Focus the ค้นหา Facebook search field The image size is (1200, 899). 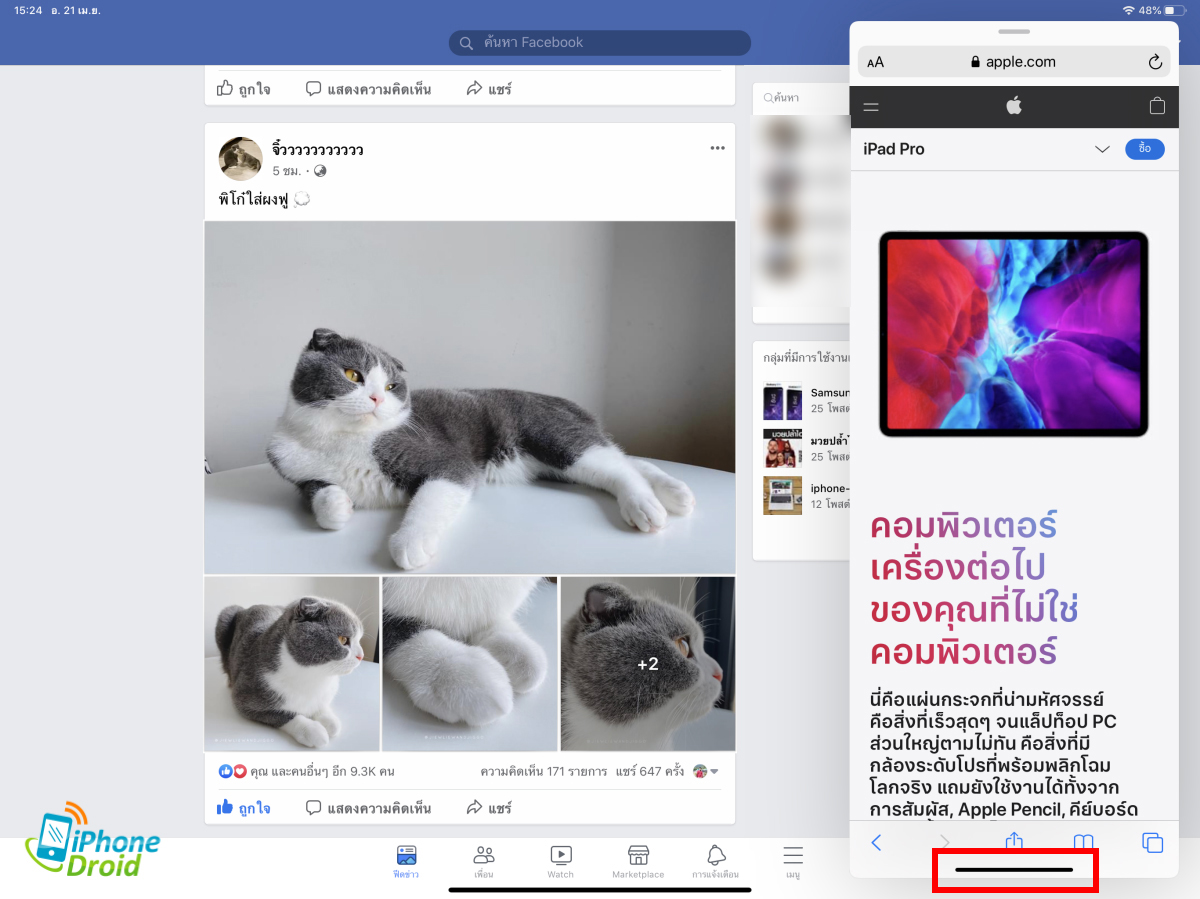point(600,42)
